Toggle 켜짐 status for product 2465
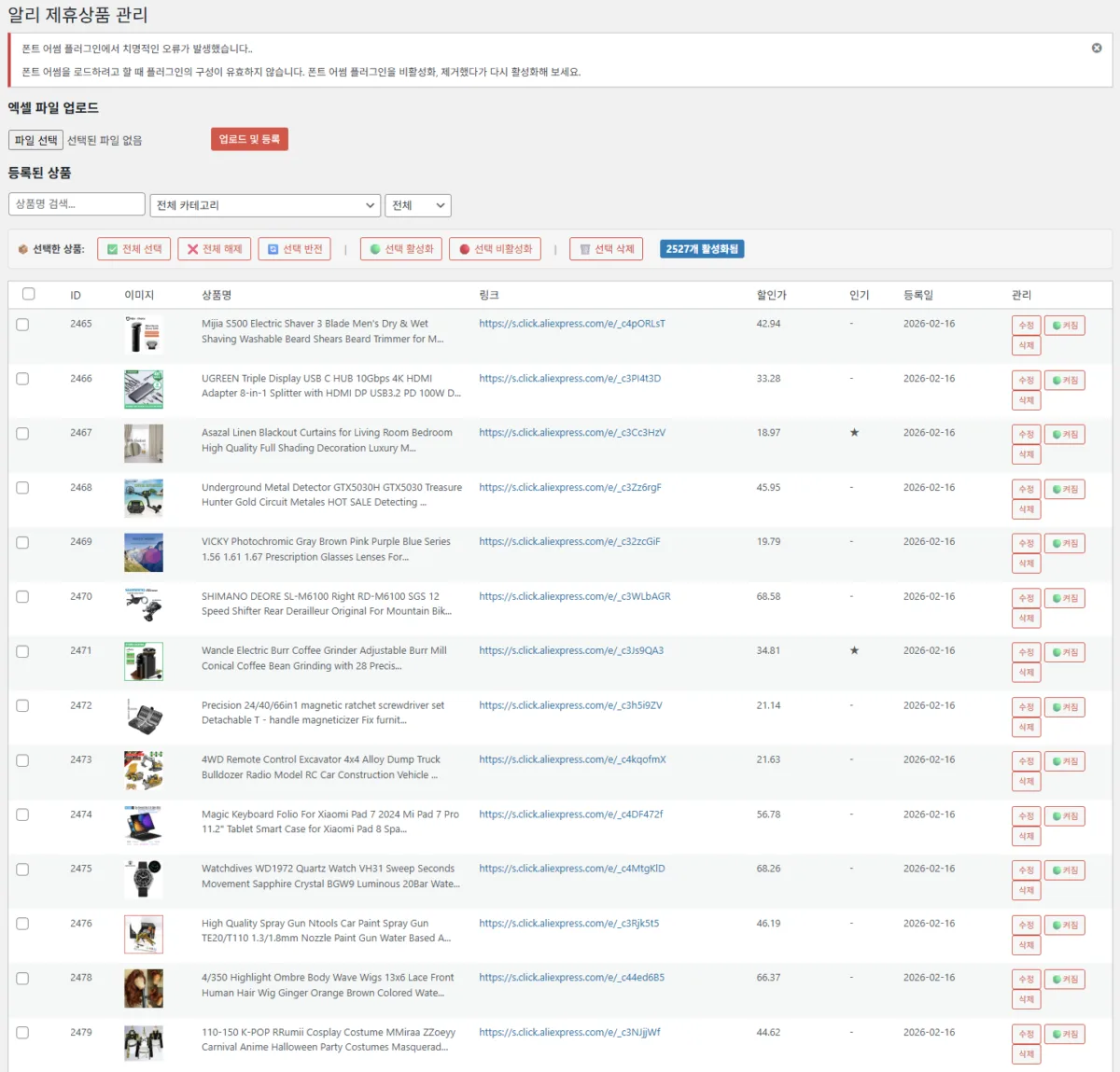This screenshot has width=1120, height=1072. tap(1064, 326)
